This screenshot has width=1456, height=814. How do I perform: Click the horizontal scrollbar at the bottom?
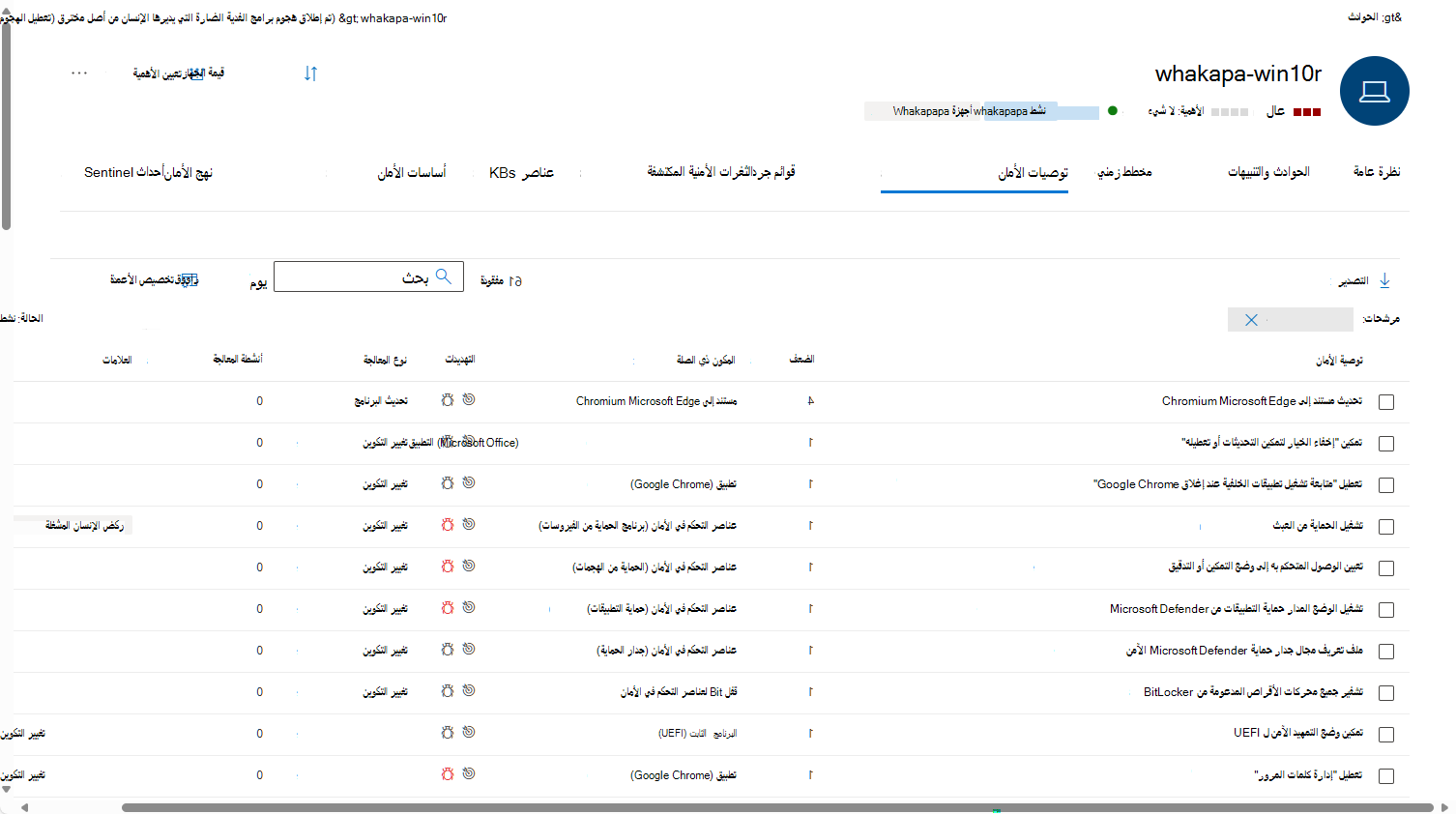777,807
